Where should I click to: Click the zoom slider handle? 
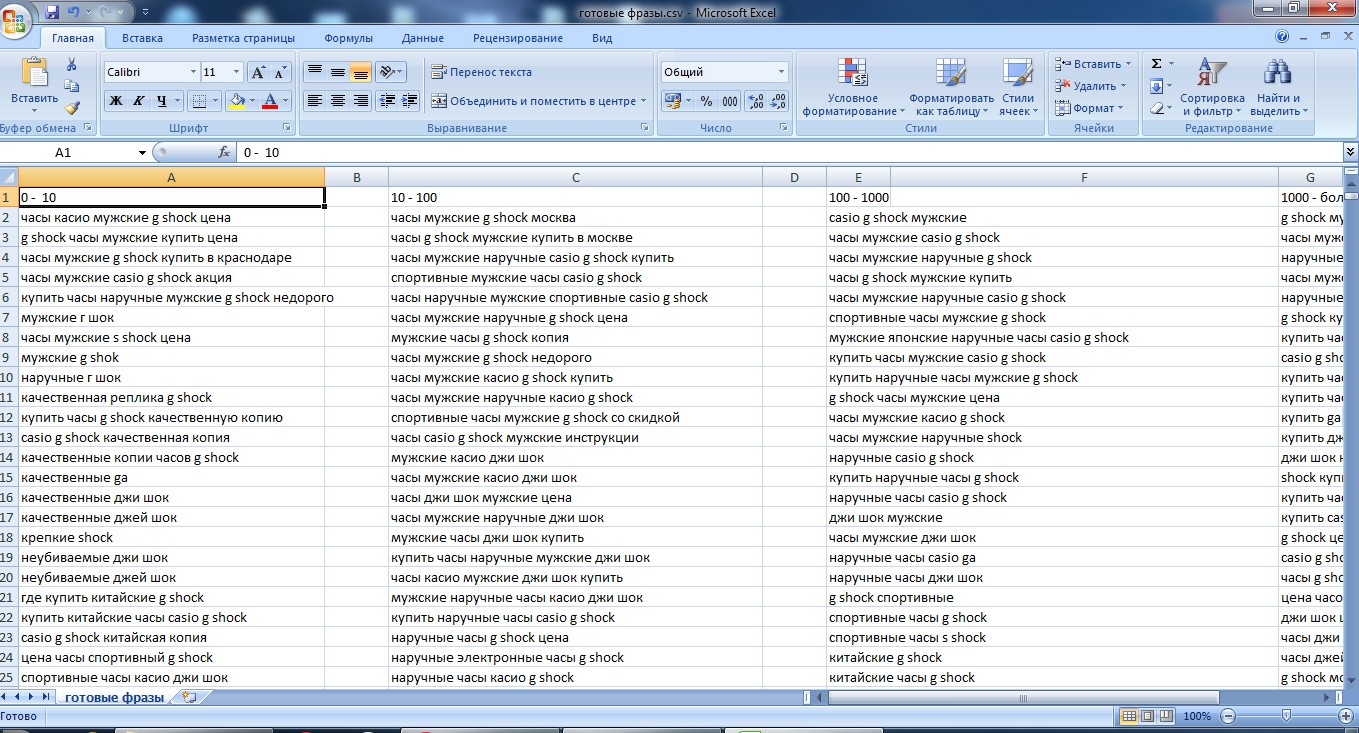(x=1285, y=716)
